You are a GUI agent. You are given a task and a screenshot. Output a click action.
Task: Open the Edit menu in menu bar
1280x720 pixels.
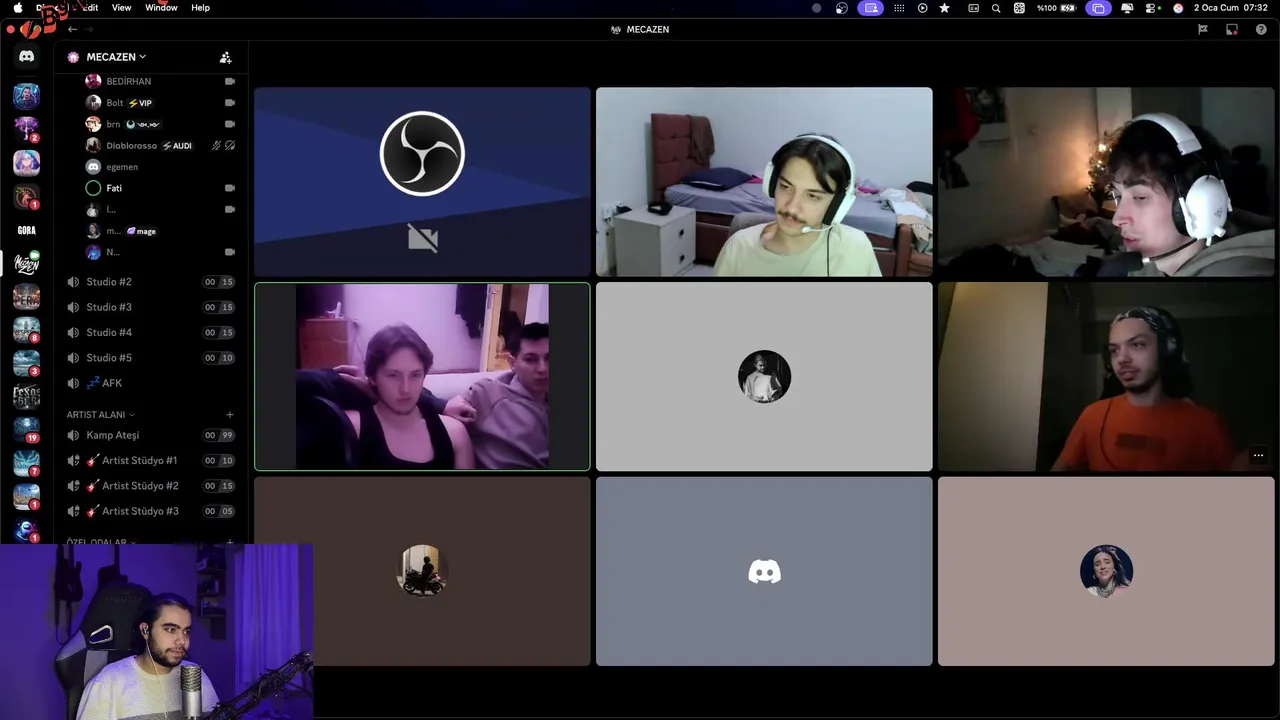point(90,8)
